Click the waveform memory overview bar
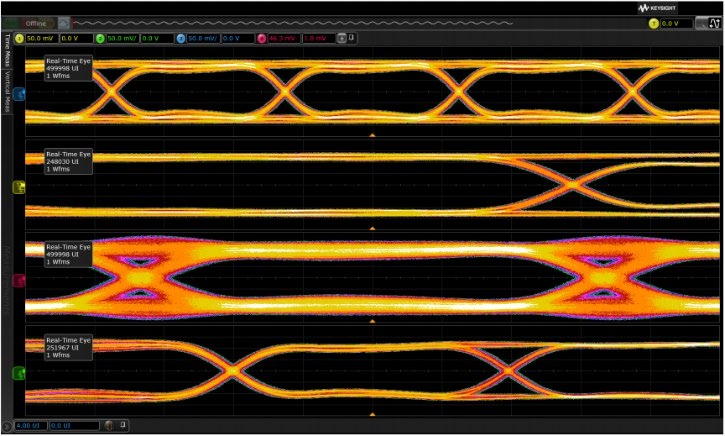 click(293, 23)
